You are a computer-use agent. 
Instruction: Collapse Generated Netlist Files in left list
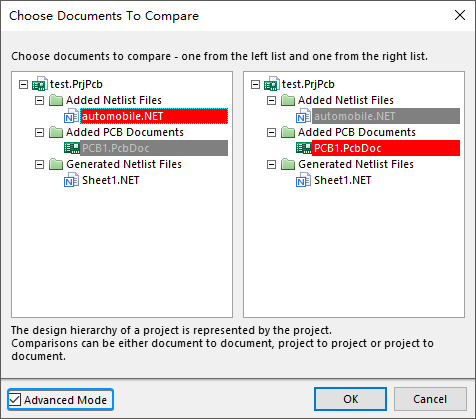click(39, 164)
